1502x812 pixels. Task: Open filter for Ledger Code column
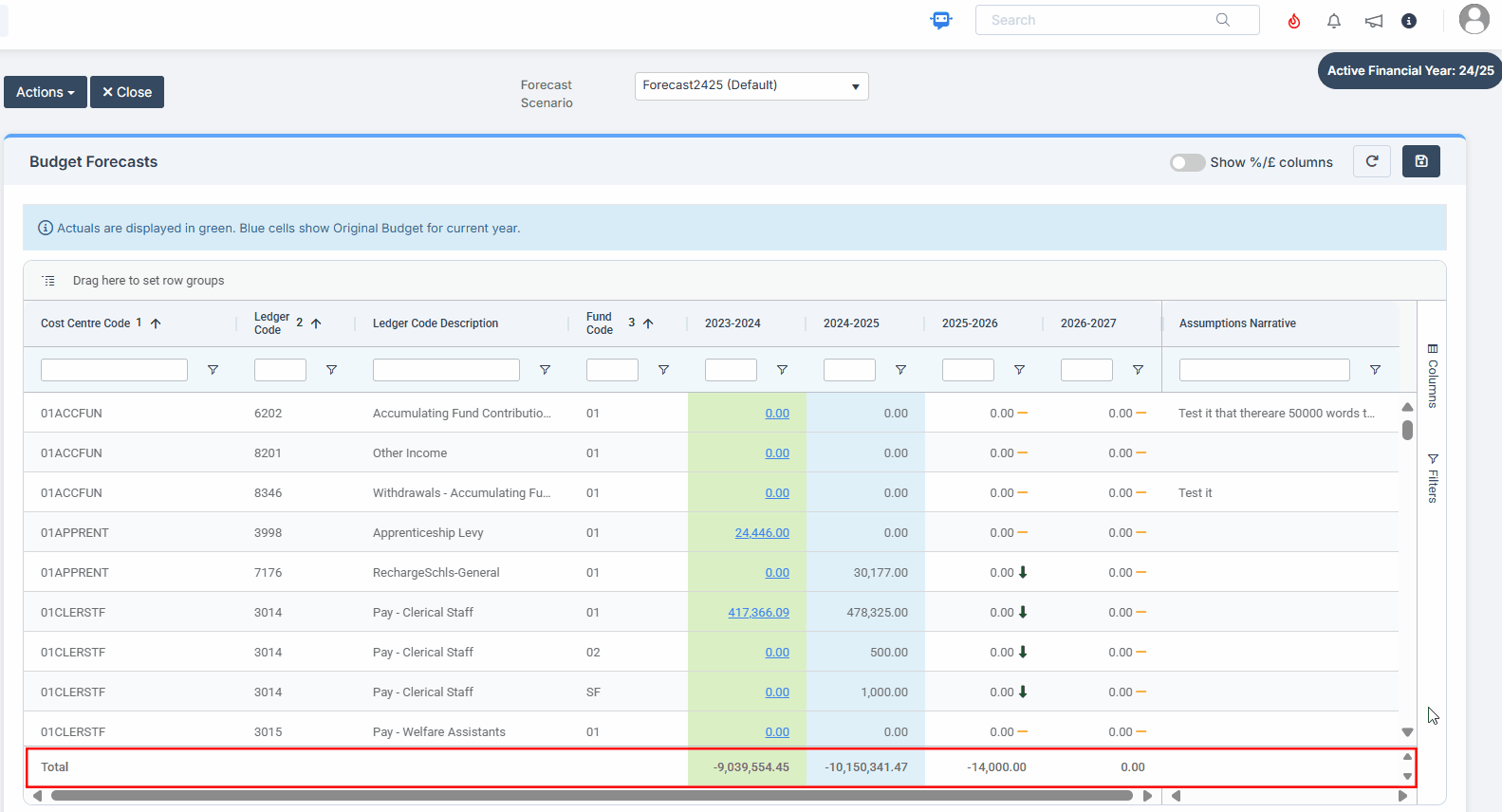(x=331, y=370)
